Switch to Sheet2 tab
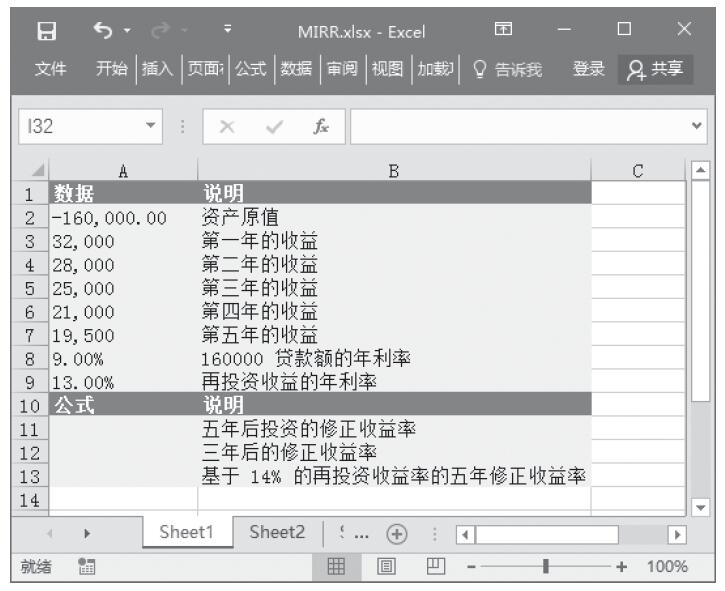This screenshot has width=725, height=591. point(277,533)
